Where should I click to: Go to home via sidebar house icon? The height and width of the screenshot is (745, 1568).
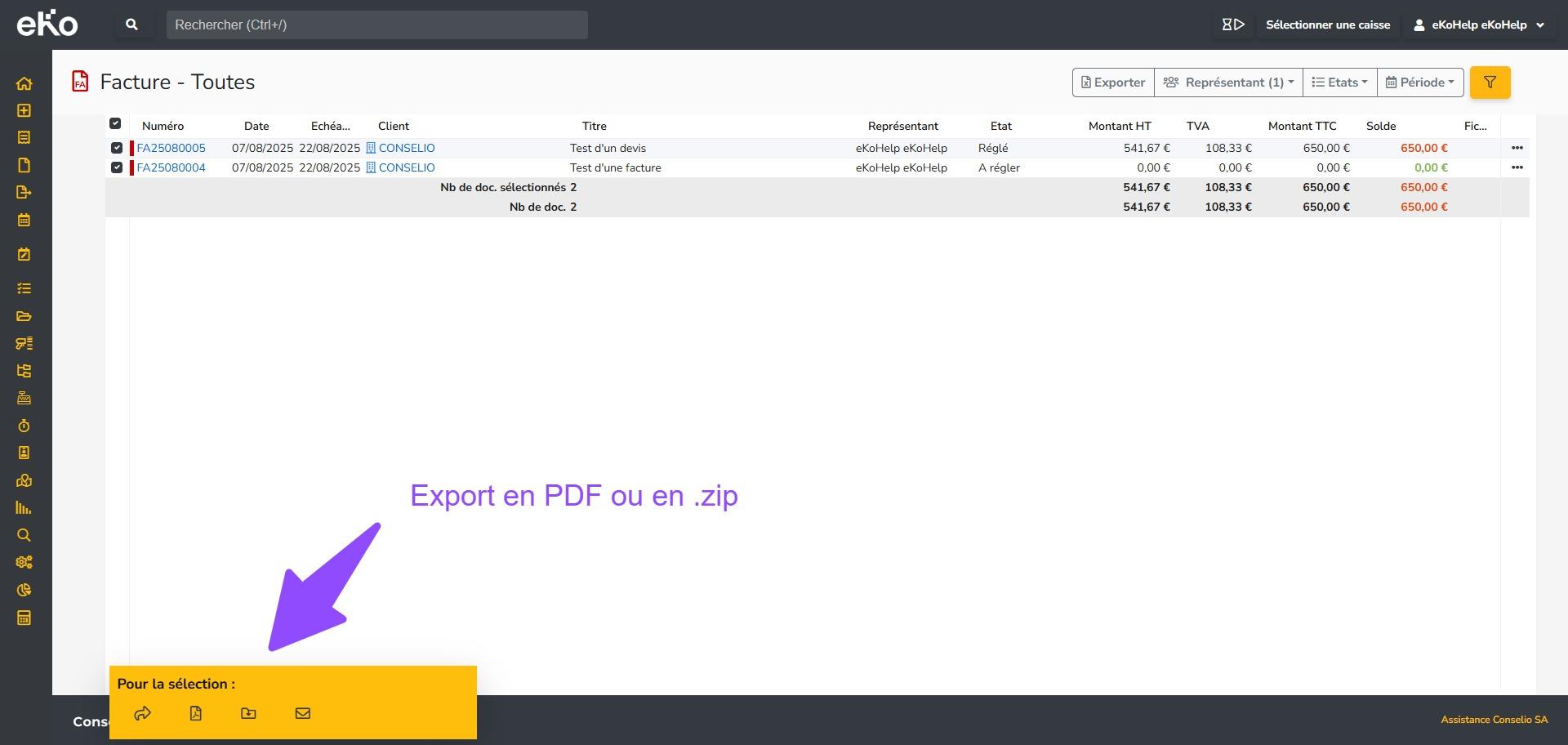tap(24, 83)
